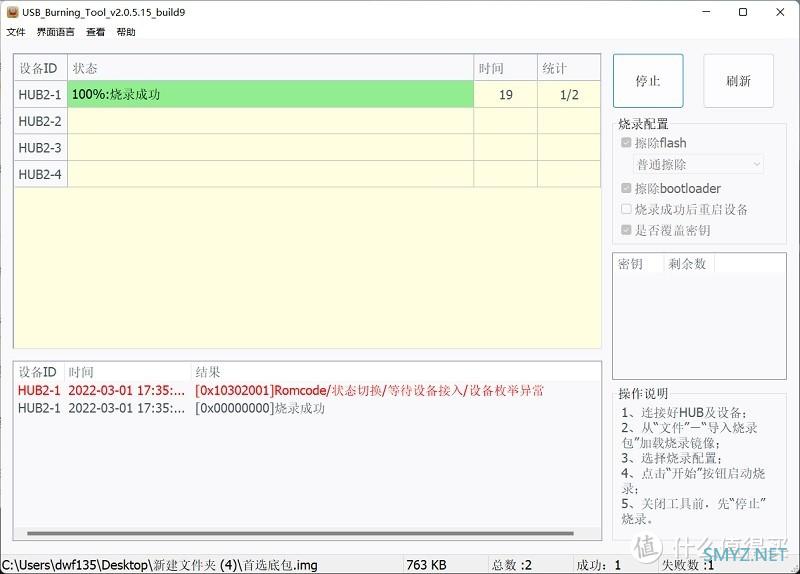Screen dimensions: 800x574
Task: Select the Romcode error log entry
Action: (x=307, y=390)
